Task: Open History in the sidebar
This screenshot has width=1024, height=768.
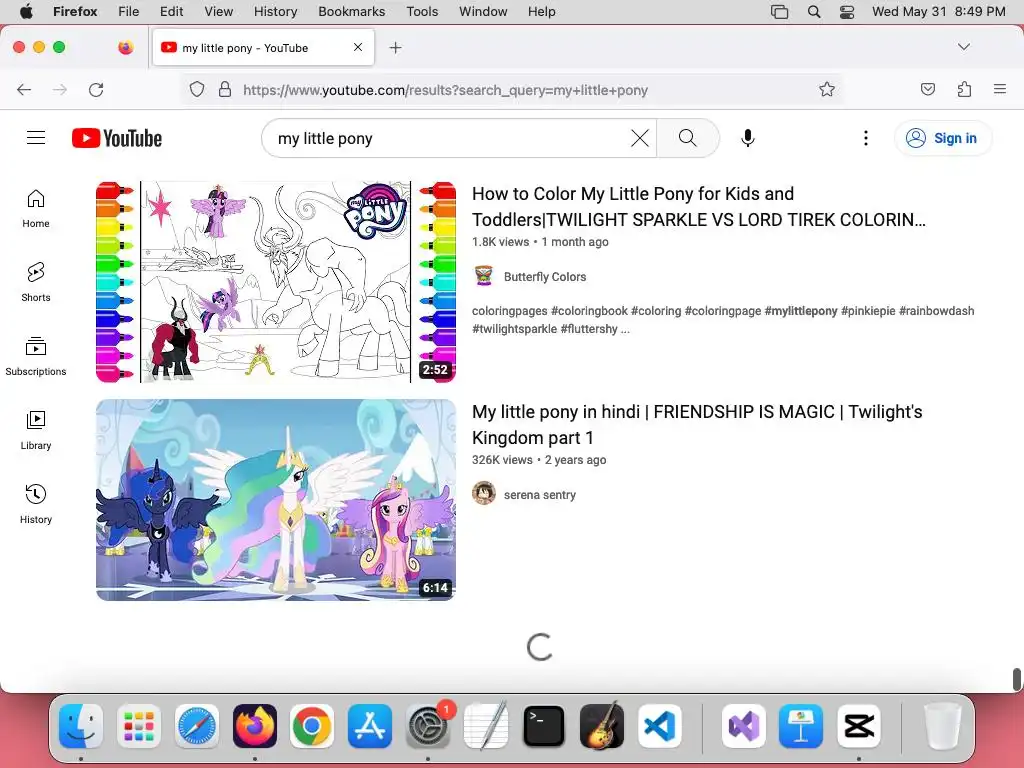Action: tap(36, 504)
